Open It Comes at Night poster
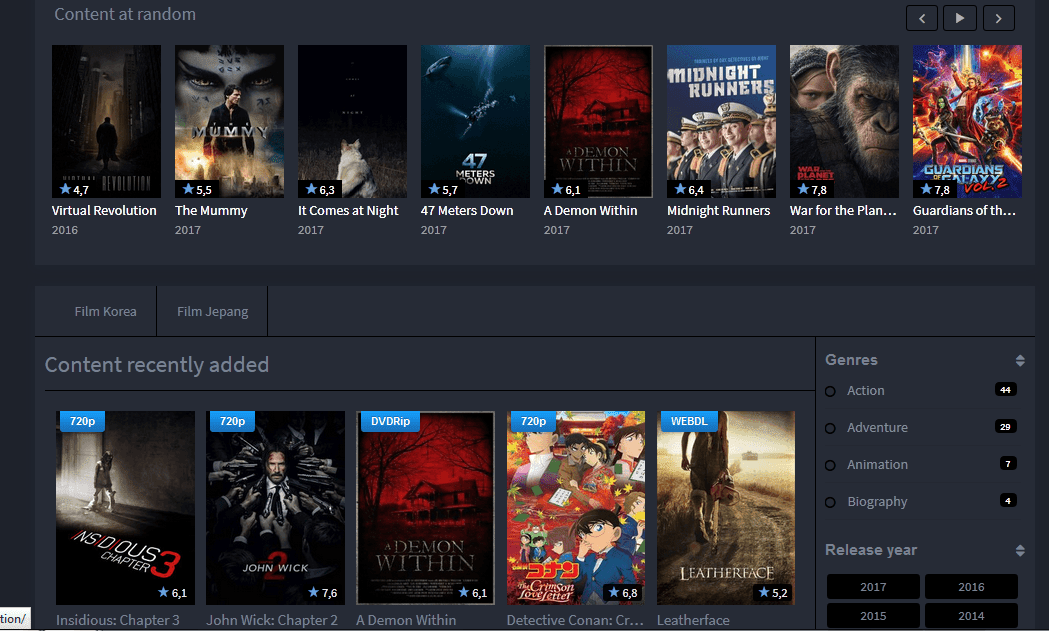The image size is (1049, 631). click(353, 121)
